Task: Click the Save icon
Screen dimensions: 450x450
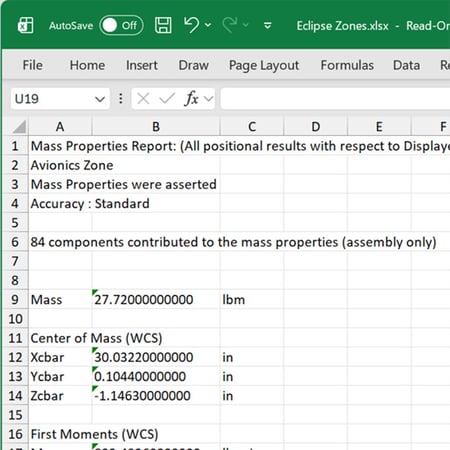Action: pyautogui.click(x=163, y=25)
